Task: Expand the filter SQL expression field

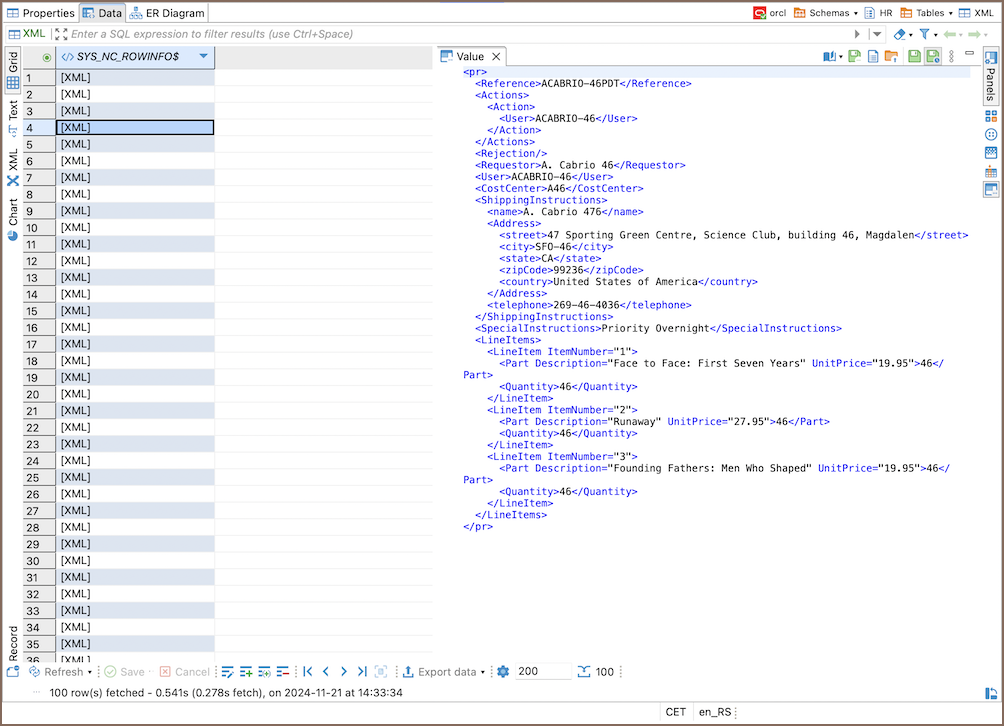Action: pyautogui.click(x=61, y=34)
